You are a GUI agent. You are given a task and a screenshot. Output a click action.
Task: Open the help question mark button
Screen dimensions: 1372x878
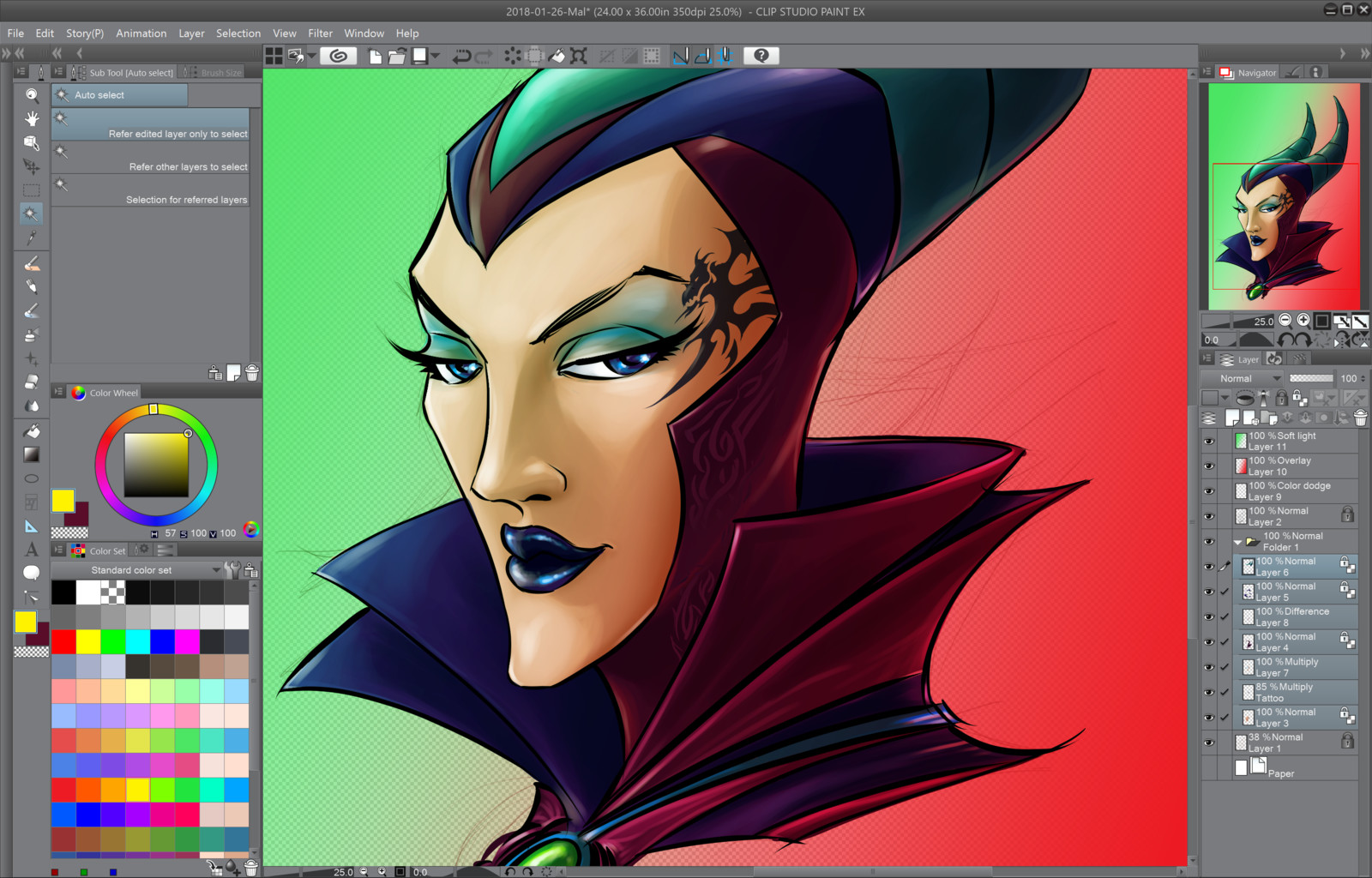click(x=761, y=56)
